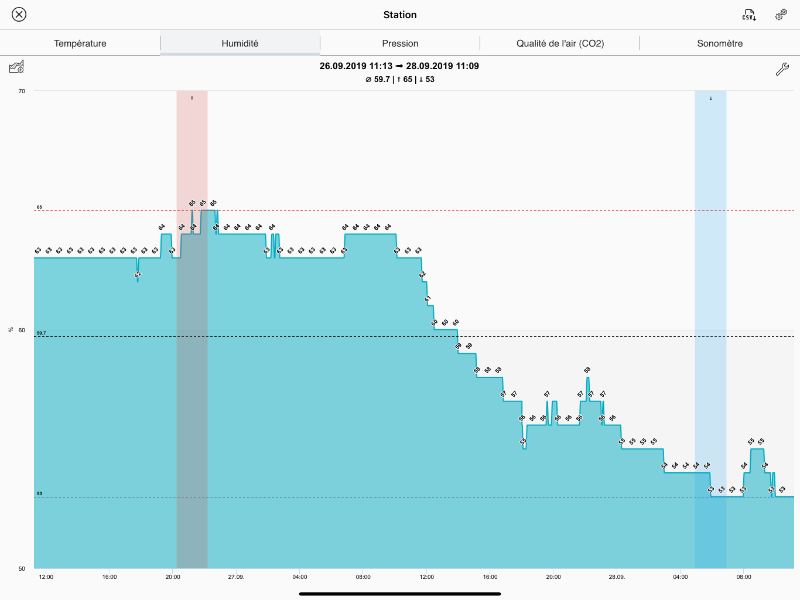Viewport: 800px width, 600px height.
Task: Tap the 27.09. date on time axis
Action: [236, 577]
